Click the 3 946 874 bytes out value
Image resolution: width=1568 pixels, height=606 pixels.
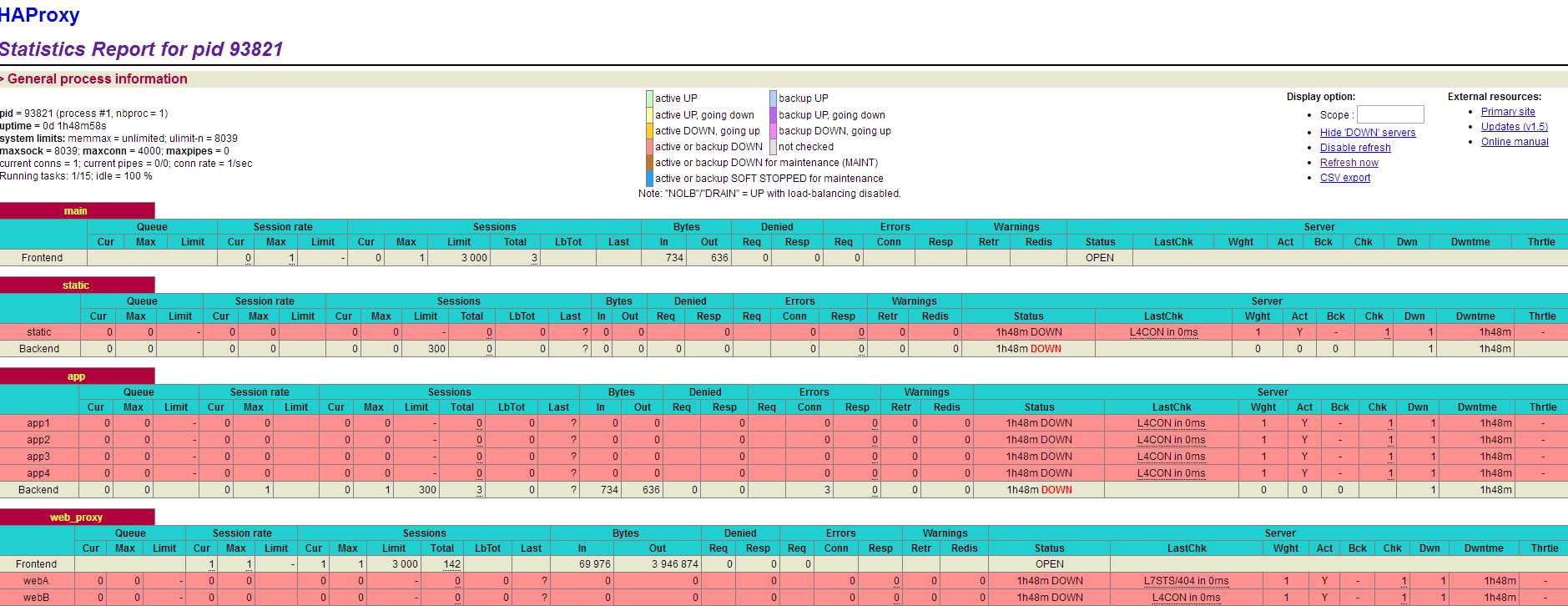click(x=675, y=564)
